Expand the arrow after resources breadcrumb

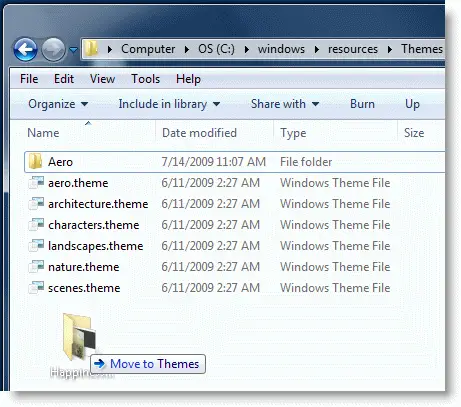coord(390,49)
